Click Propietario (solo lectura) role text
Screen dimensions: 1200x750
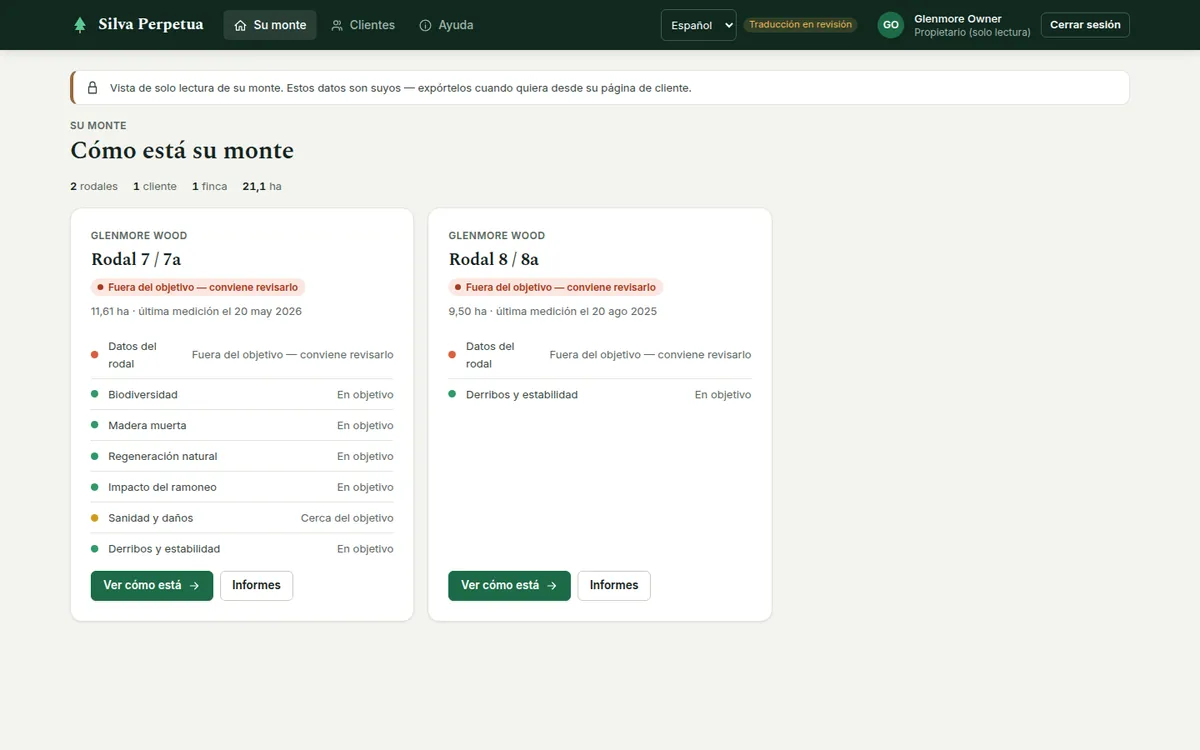pyautogui.click(x=972, y=33)
